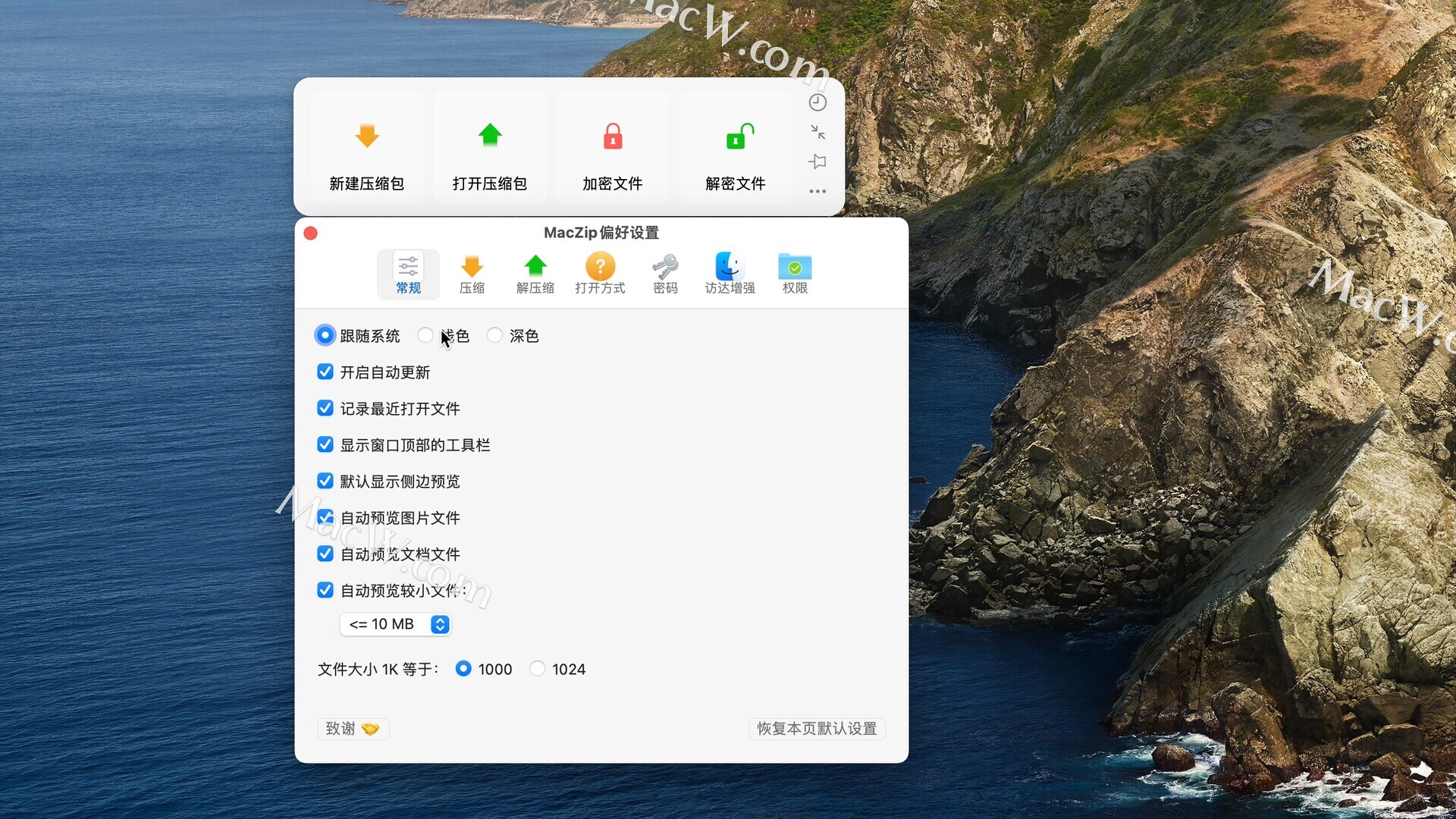The width and height of the screenshot is (1456, 819).
Task: Toggle 记录最近打开文件 checkbox
Action: tap(325, 408)
